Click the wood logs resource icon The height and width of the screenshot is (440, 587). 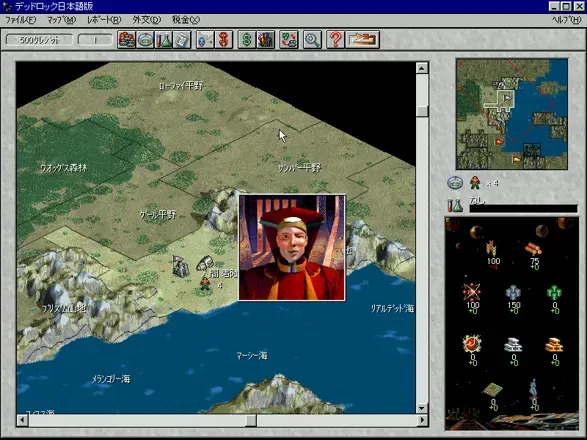coord(534,248)
